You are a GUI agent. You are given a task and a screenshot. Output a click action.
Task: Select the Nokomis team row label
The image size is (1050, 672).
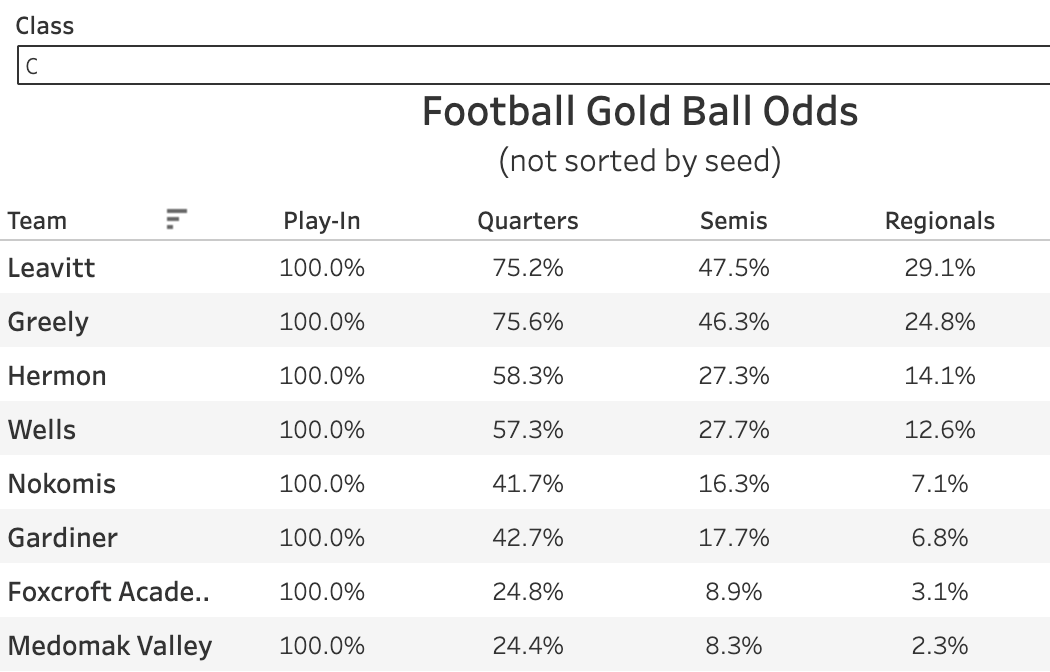[62, 484]
